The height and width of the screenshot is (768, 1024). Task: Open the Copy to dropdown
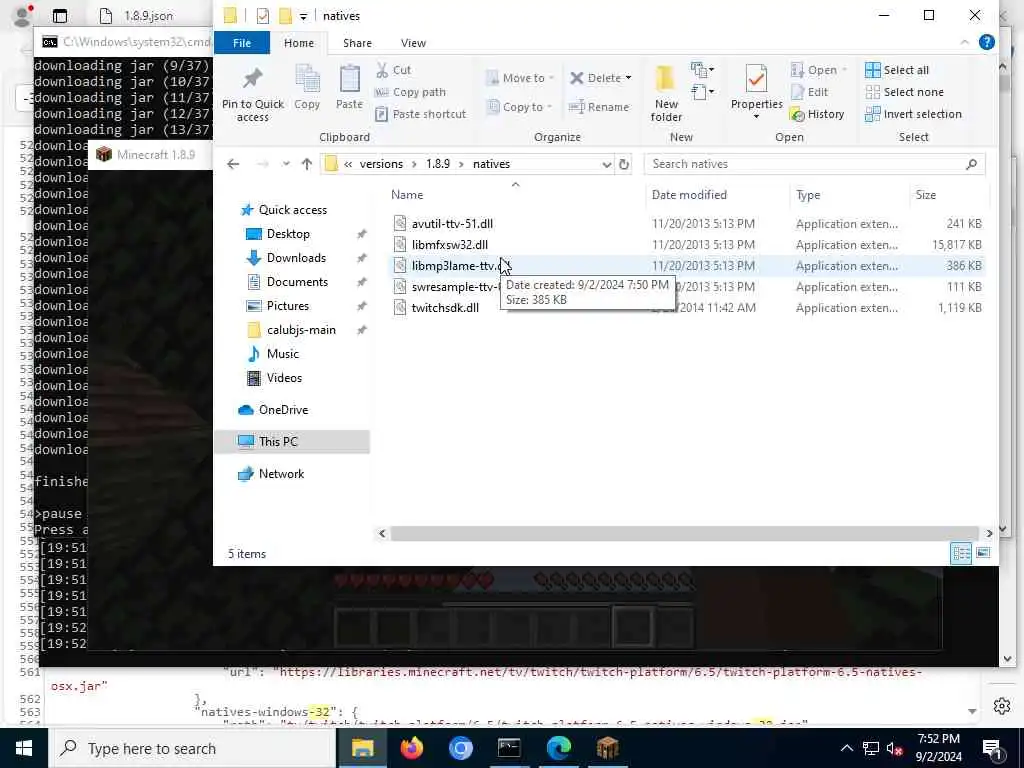click(x=520, y=107)
